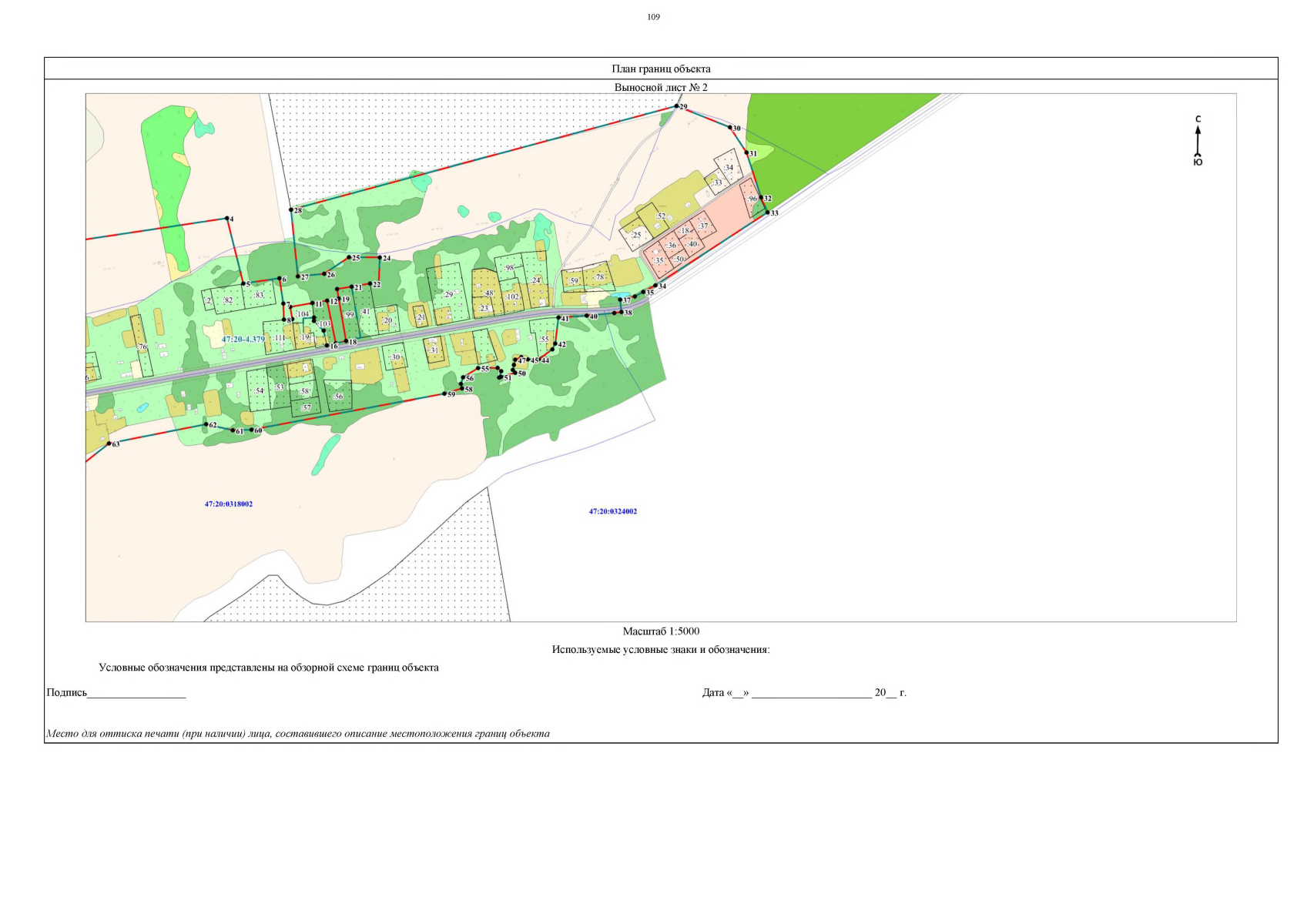Select boundary point 63 marker
1307x924 pixels.
click(x=109, y=444)
